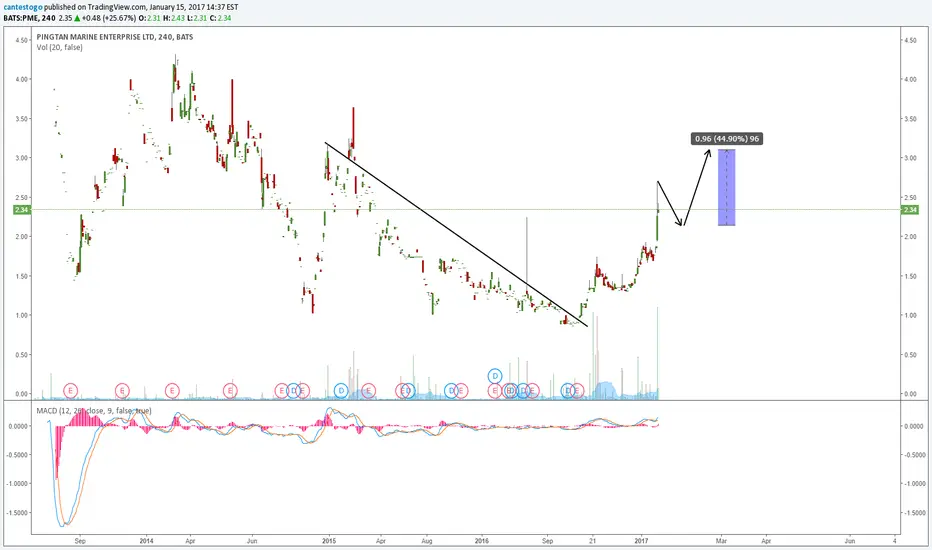Screen dimensions: 932x550
Task: Click the 1.00 label on the left price axis
Action: [21, 315]
